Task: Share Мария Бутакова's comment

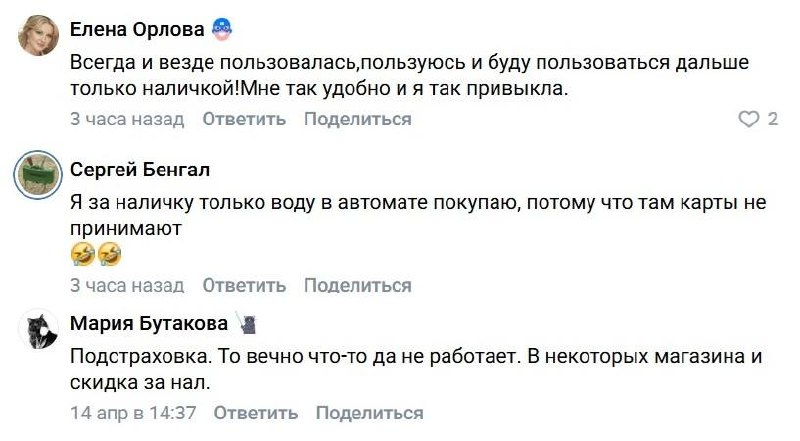Action: click(x=369, y=413)
